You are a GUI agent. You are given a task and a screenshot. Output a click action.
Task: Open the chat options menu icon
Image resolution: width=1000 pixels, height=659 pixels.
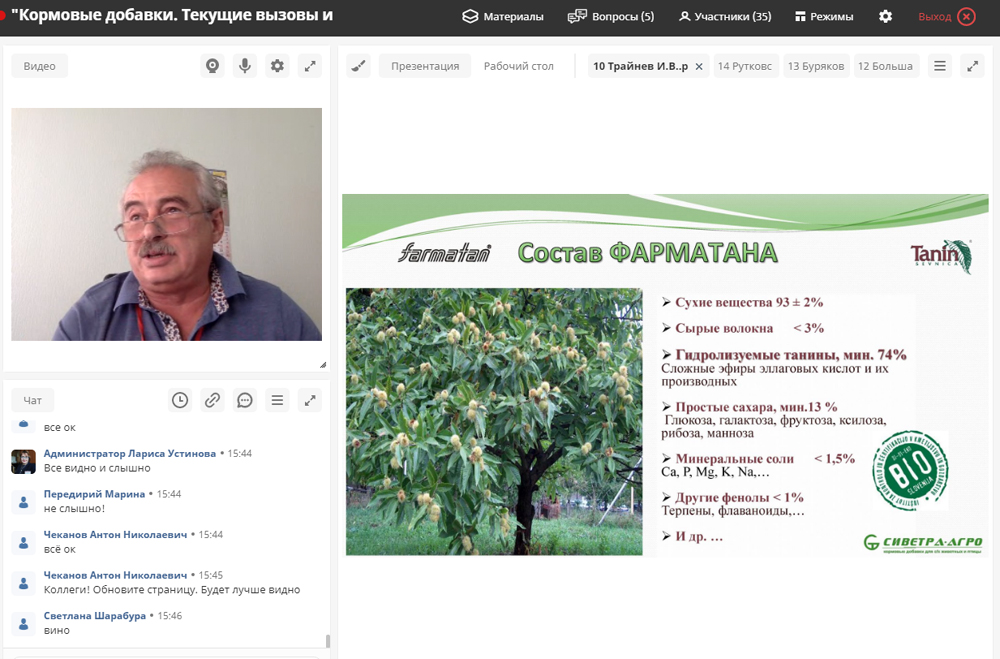(277, 400)
